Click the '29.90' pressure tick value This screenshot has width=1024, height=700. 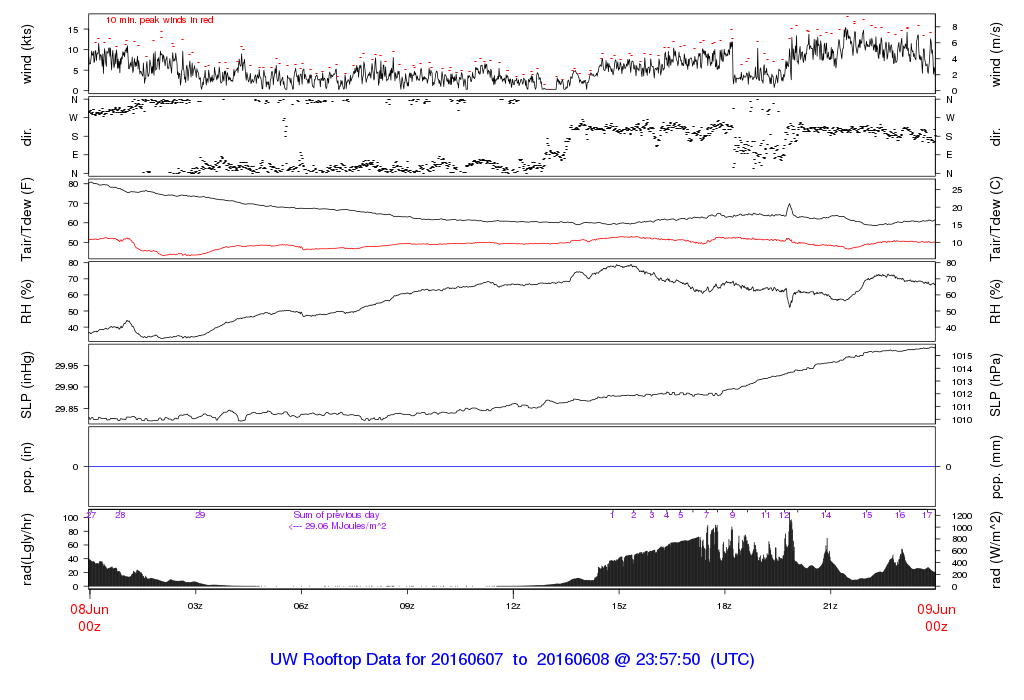[67, 387]
